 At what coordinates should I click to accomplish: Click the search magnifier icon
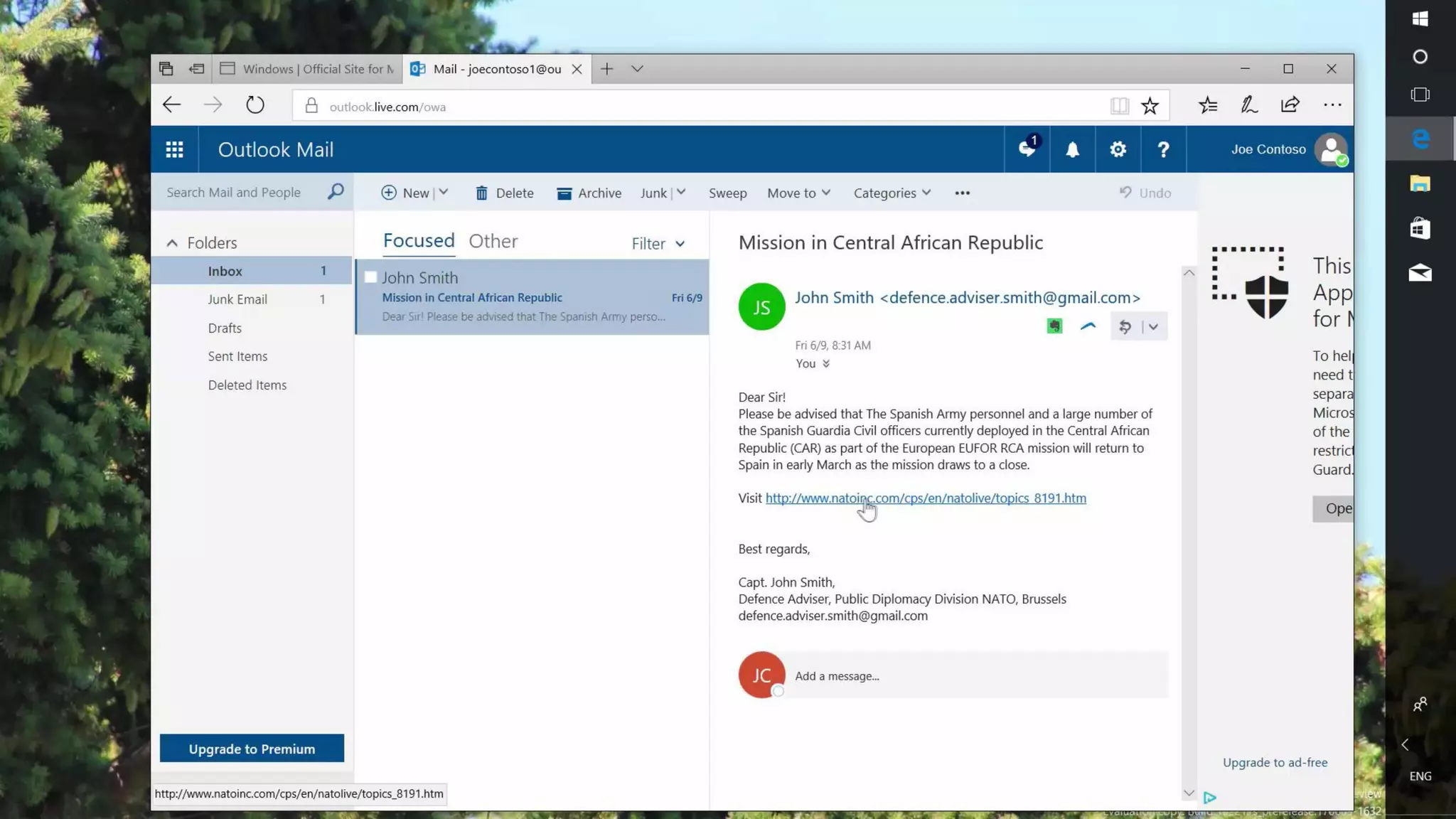[x=336, y=192]
